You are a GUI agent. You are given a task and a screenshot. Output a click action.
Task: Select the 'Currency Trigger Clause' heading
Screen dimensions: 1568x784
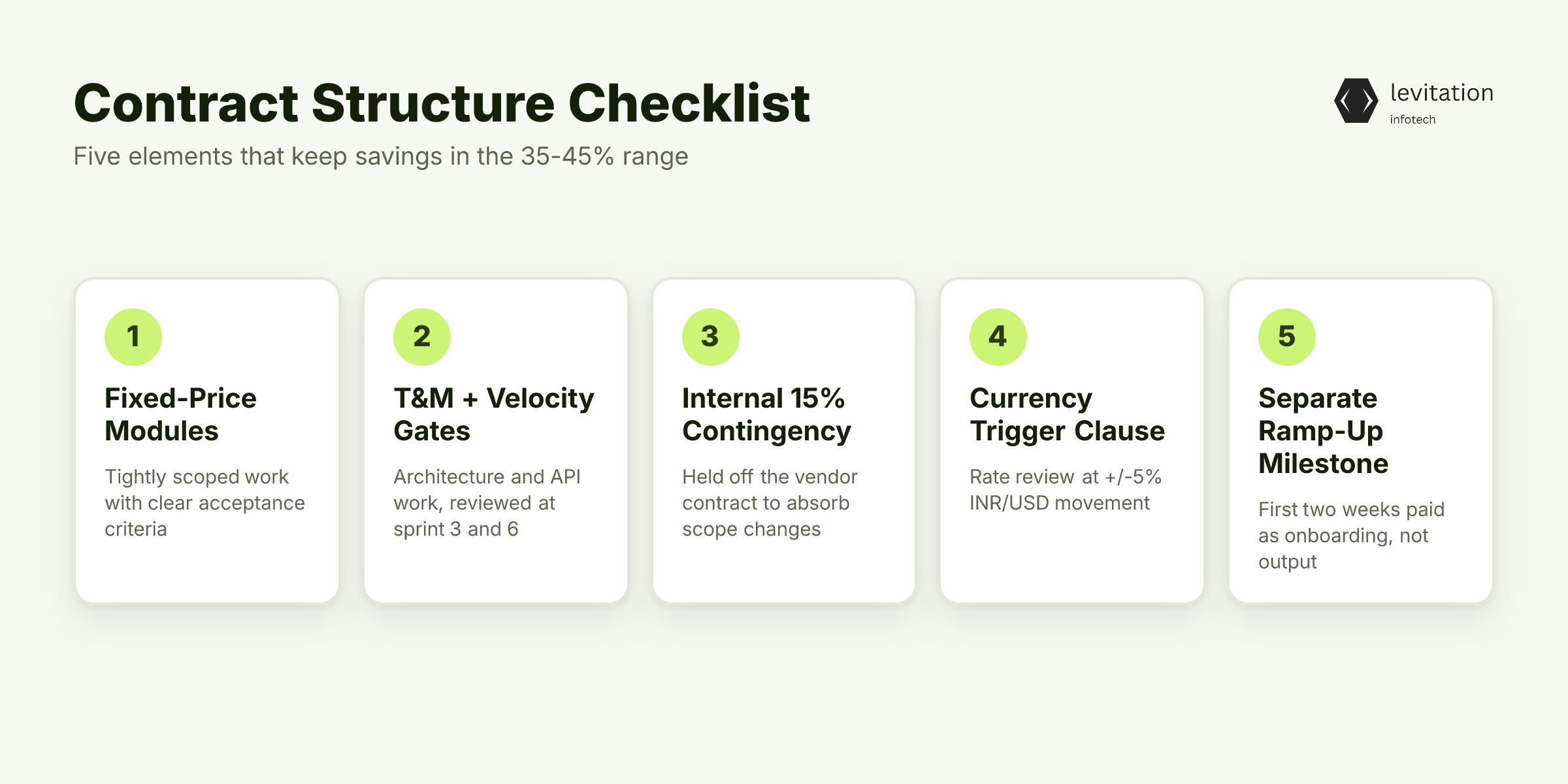point(1068,414)
